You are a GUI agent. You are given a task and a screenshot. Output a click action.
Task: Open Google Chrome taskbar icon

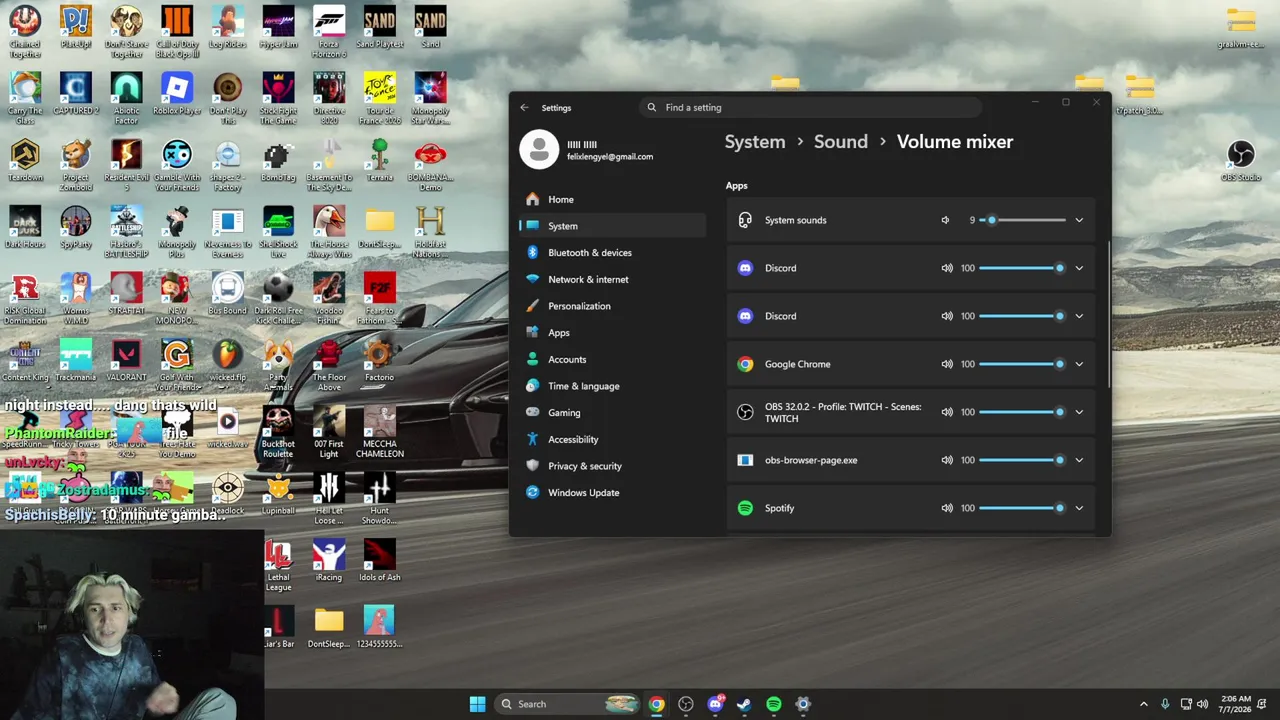656,704
